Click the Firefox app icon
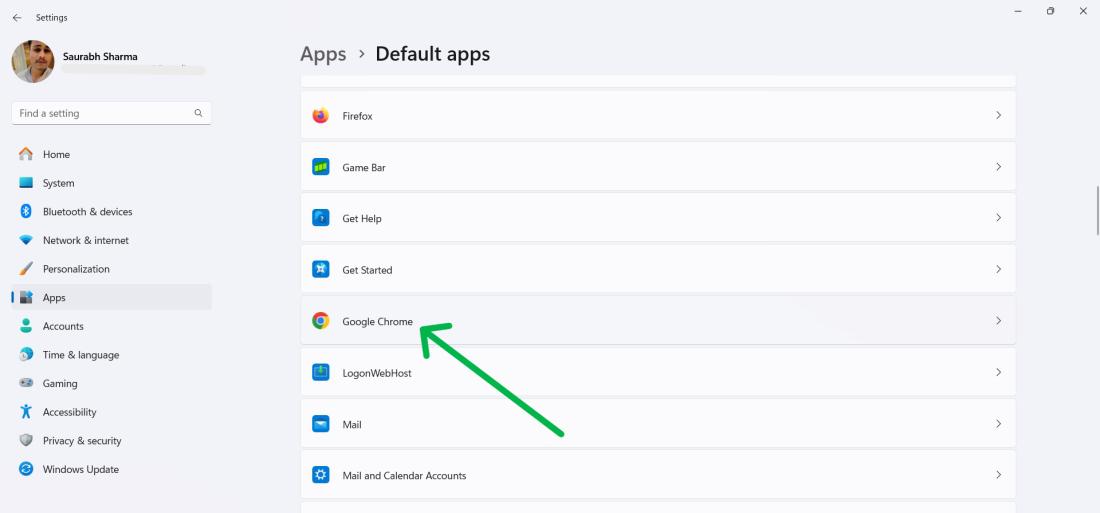 click(321, 116)
